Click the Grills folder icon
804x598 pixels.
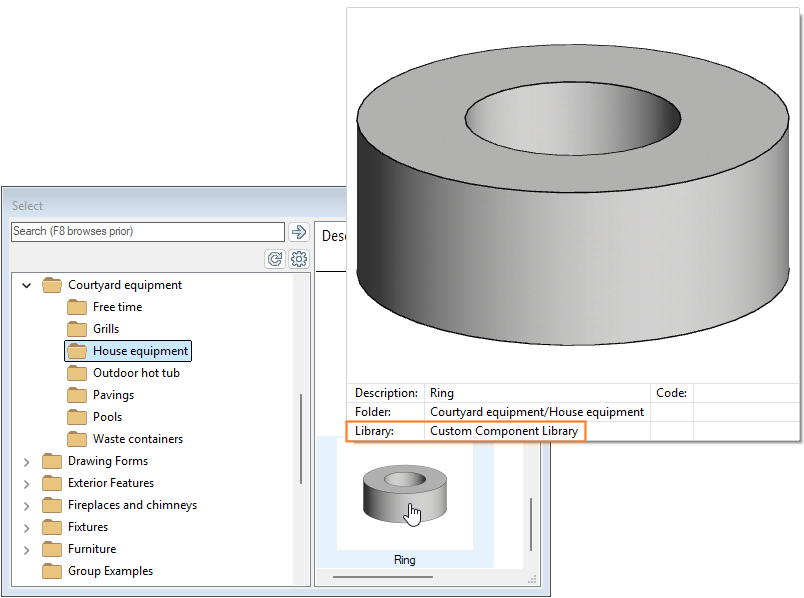click(x=77, y=329)
